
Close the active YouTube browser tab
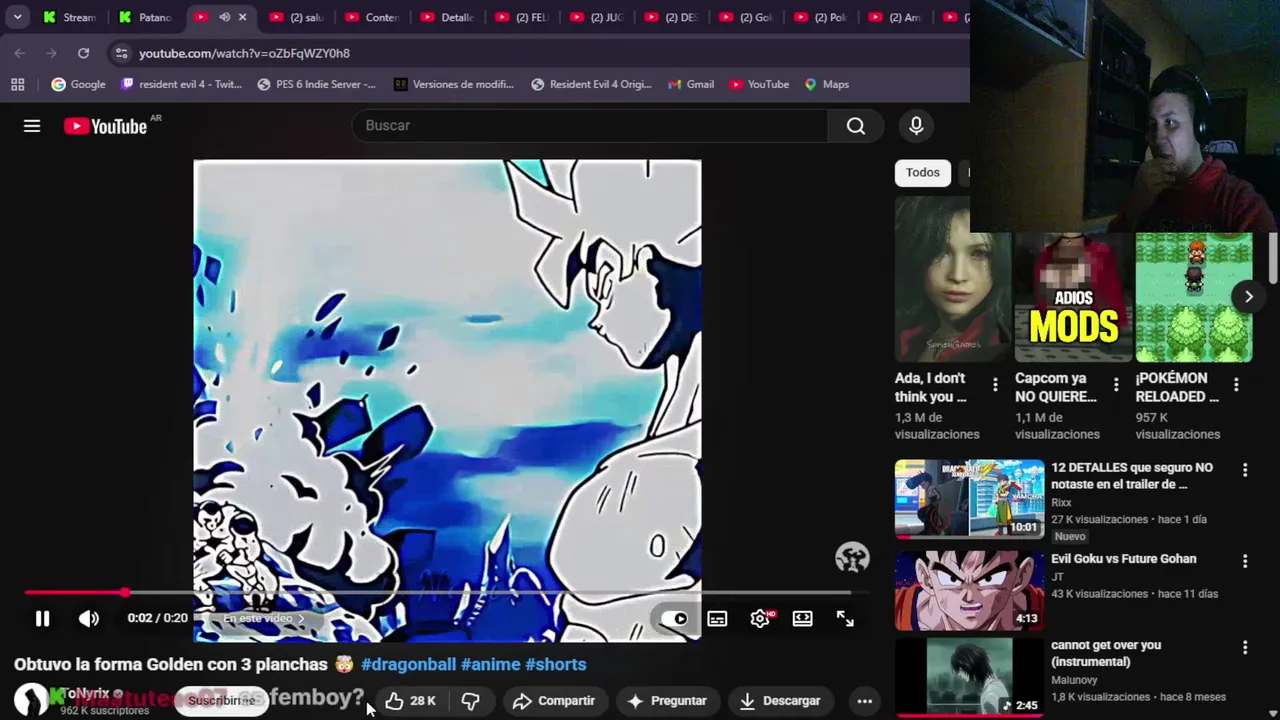[x=242, y=17]
